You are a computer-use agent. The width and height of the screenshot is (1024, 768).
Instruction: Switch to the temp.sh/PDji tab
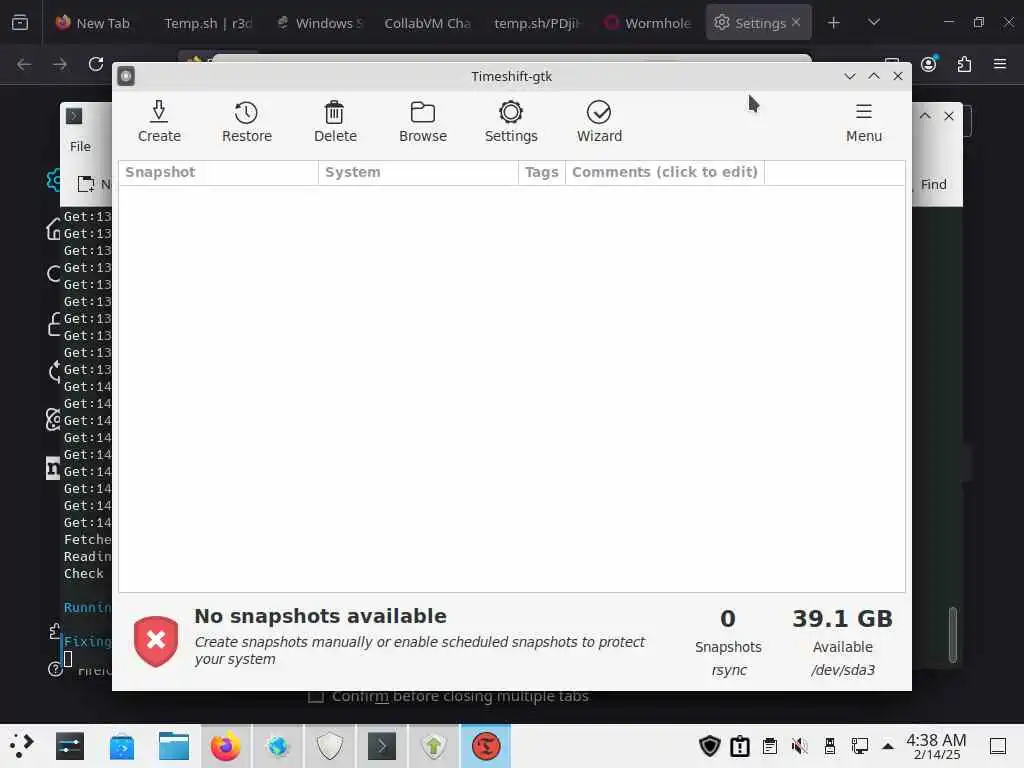[536, 23]
